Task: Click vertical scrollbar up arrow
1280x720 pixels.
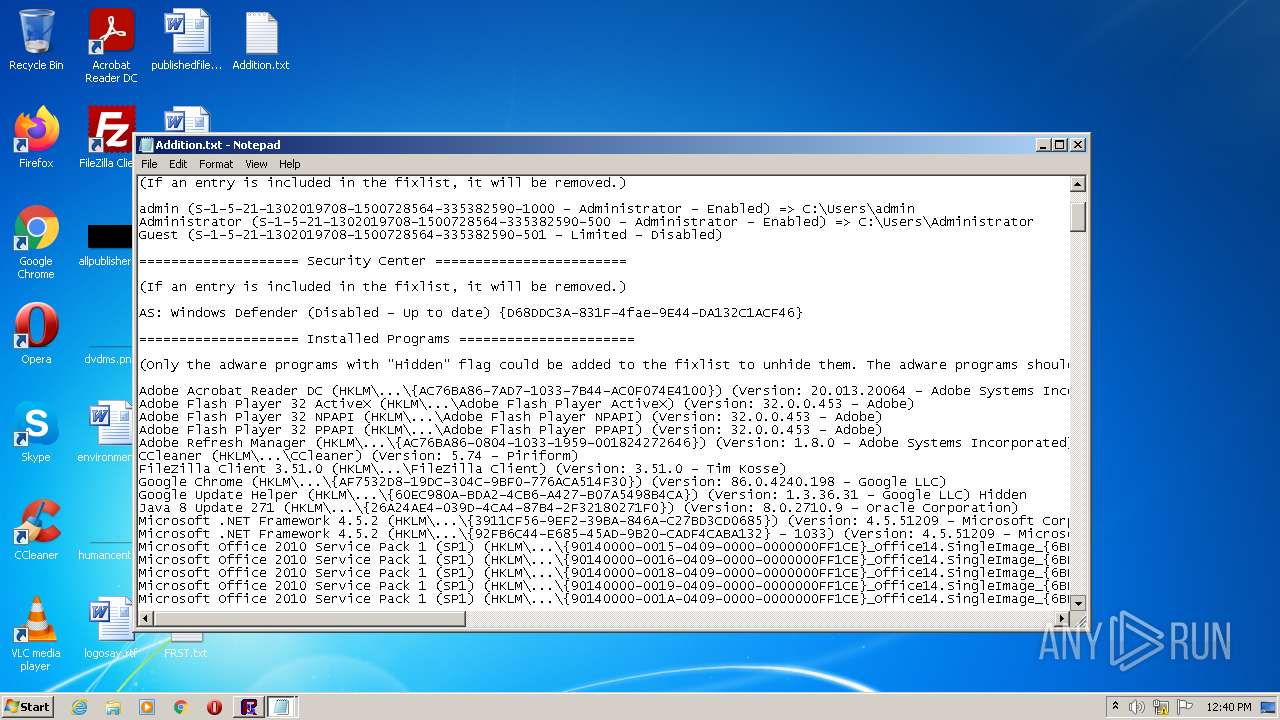Action: (x=1078, y=184)
